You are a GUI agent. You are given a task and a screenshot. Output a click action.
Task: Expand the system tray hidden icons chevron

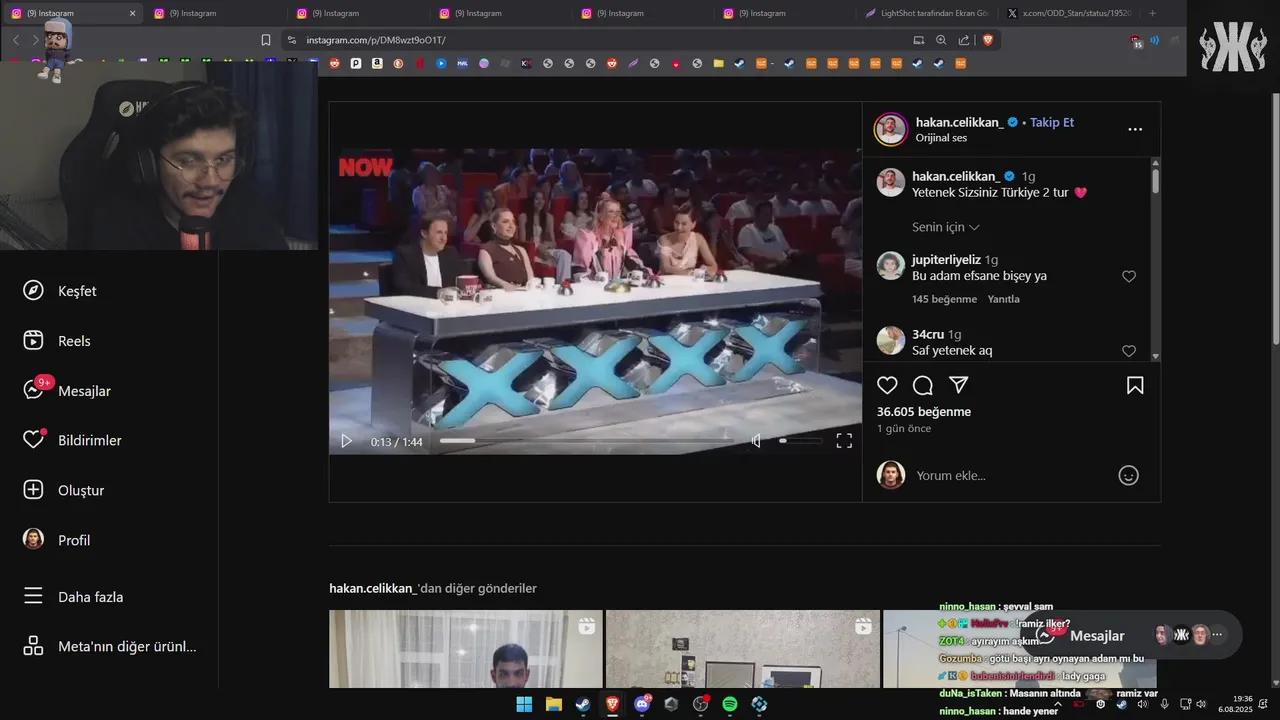click(x=1059, y=704)
